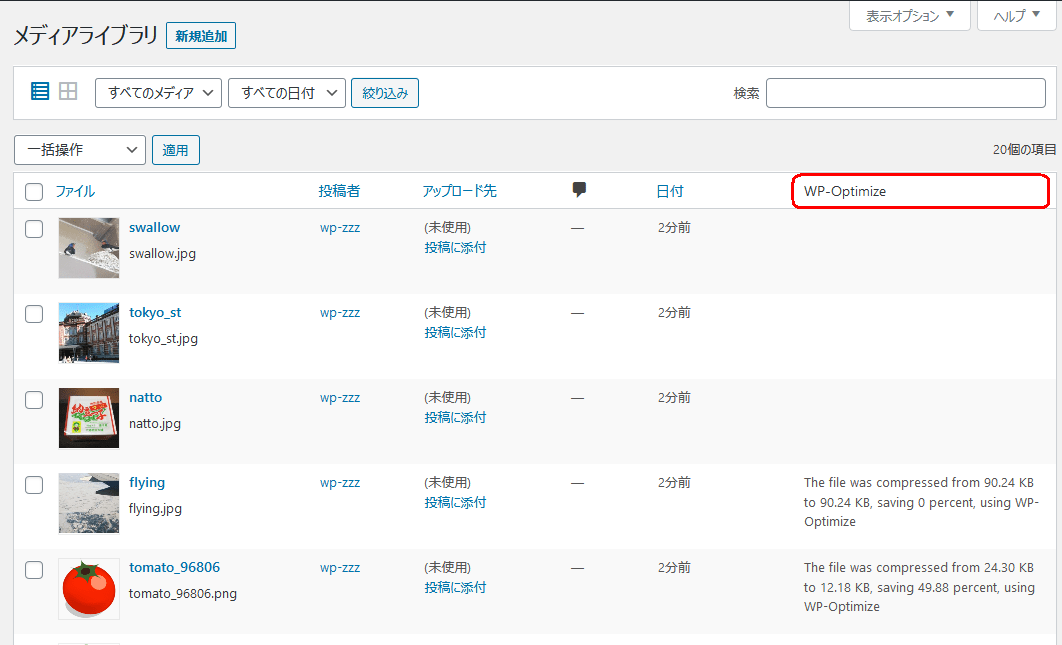Image resolution: width=1062 pixels, height=645 pixels.
Task: Open the tomato_96806 image thumbnail
Action: [89, 589]
